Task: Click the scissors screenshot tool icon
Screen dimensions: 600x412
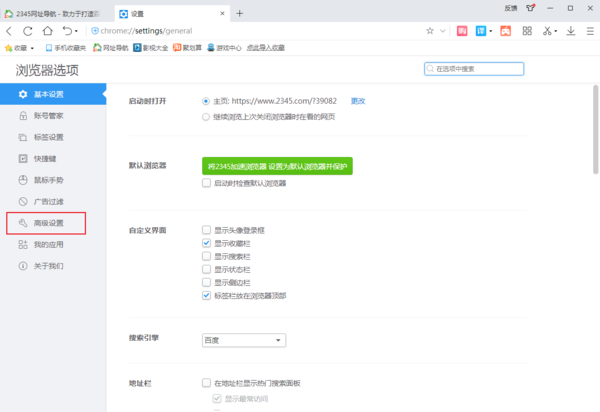Action: pos(548,31)
